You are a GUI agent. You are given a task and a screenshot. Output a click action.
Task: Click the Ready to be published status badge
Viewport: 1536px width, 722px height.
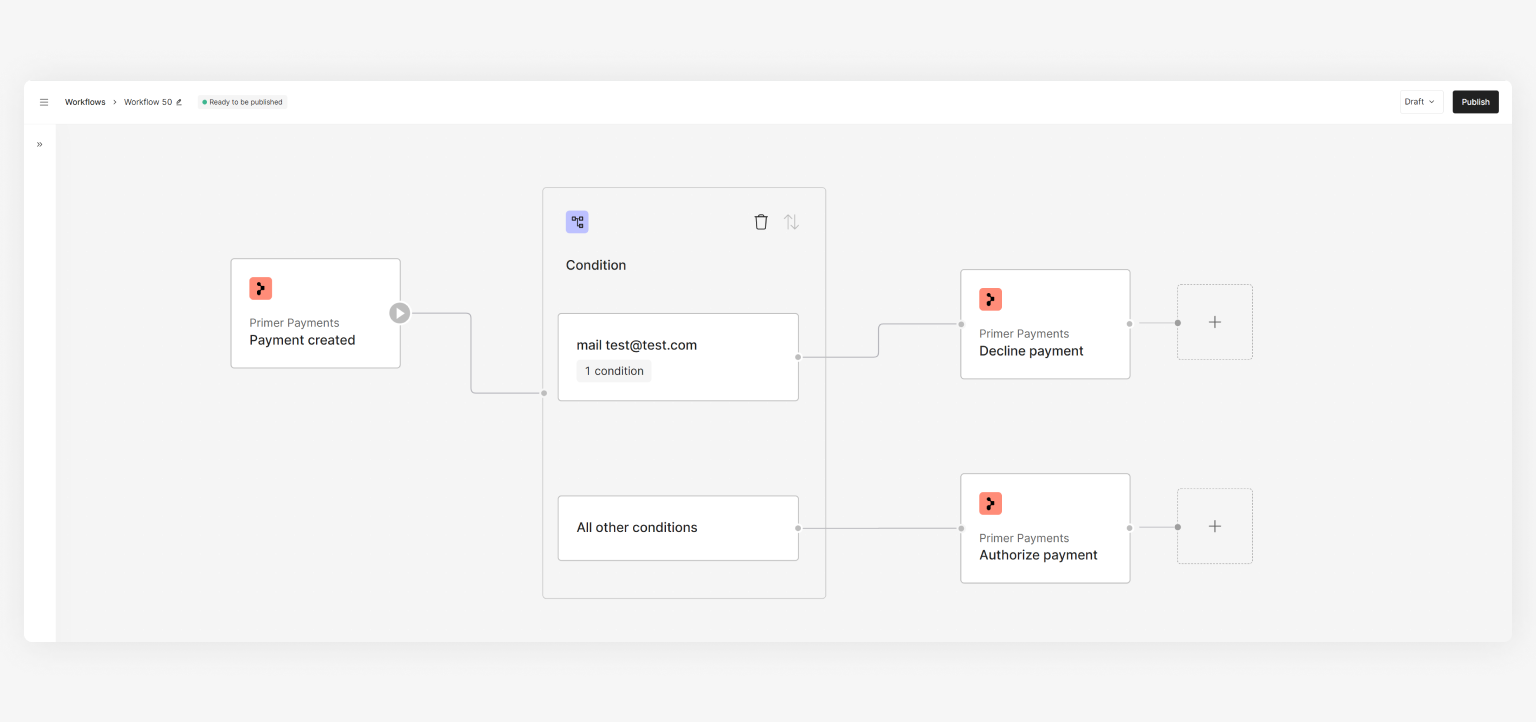tap(242, 102)
